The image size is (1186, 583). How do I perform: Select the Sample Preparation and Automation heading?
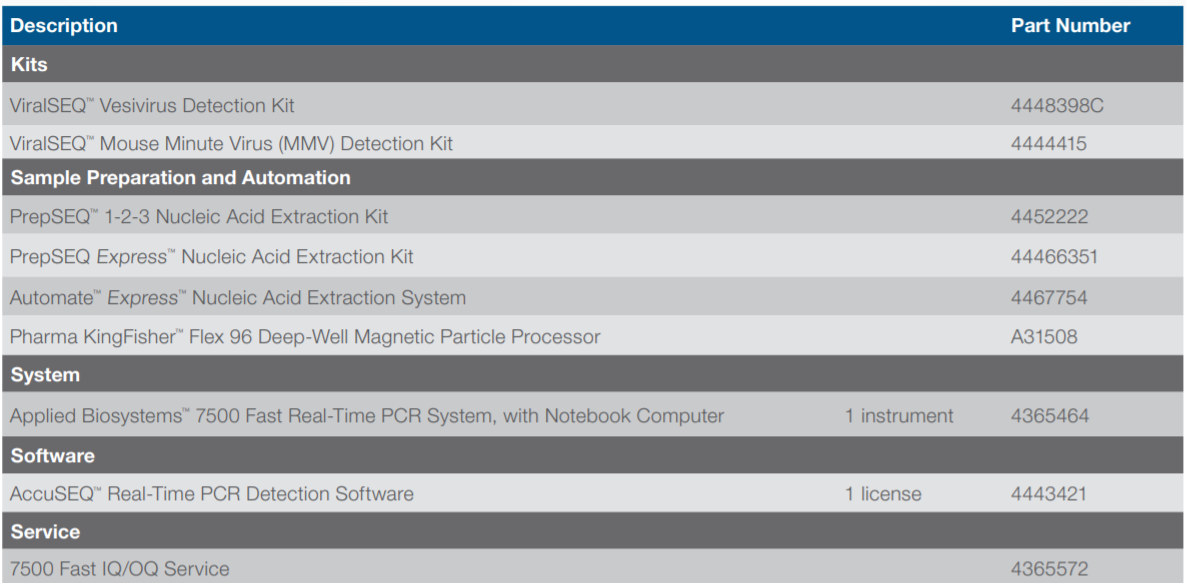pos(181,178)
